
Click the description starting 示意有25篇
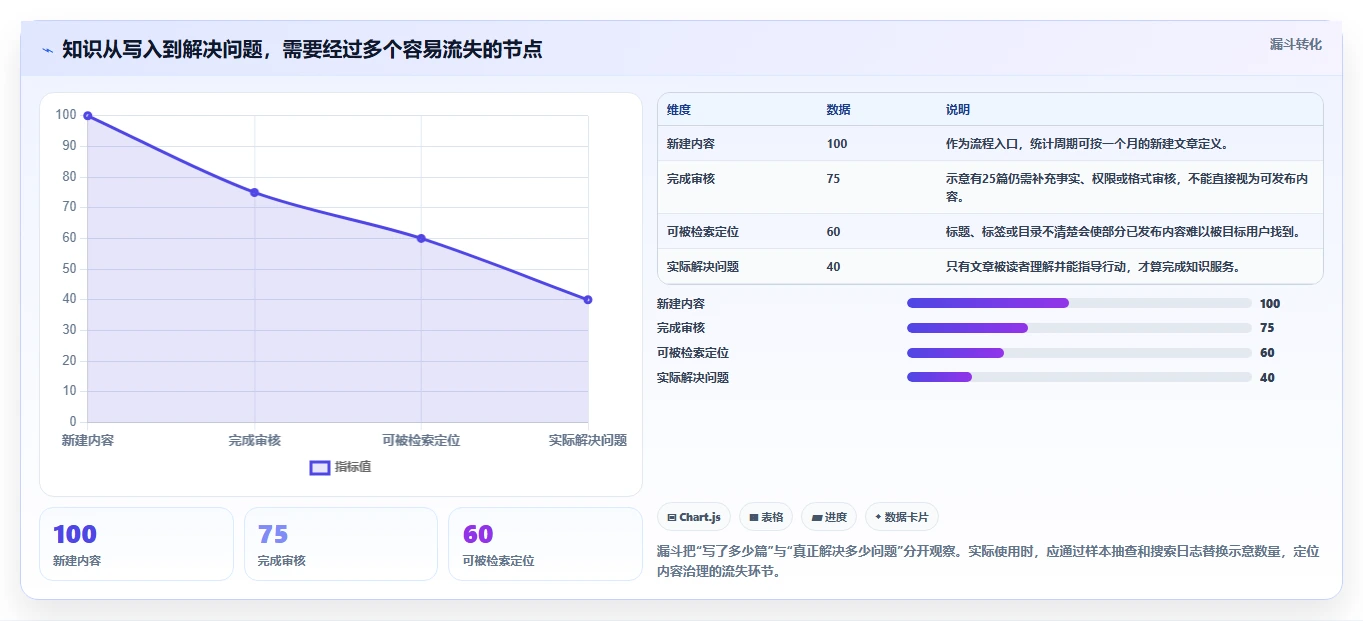pos(1127,188)
